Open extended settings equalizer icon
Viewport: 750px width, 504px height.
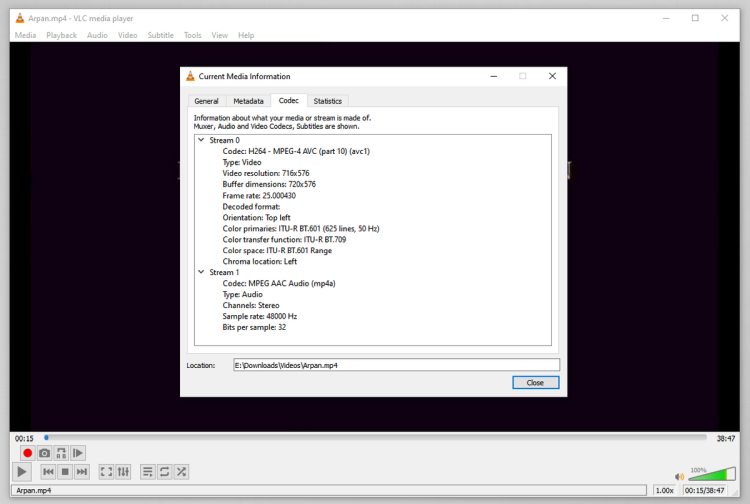point(123,472)
